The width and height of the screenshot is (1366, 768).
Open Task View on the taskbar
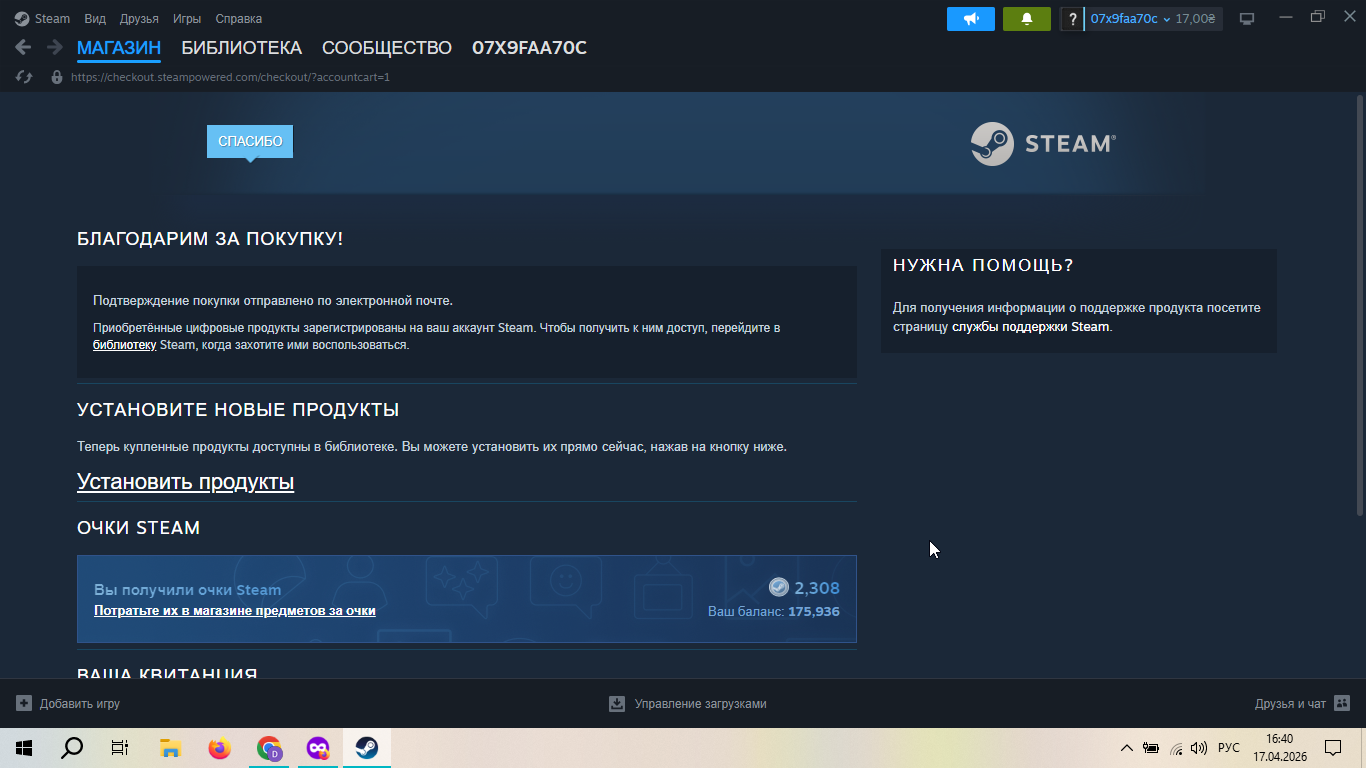[x=120, y=748]
